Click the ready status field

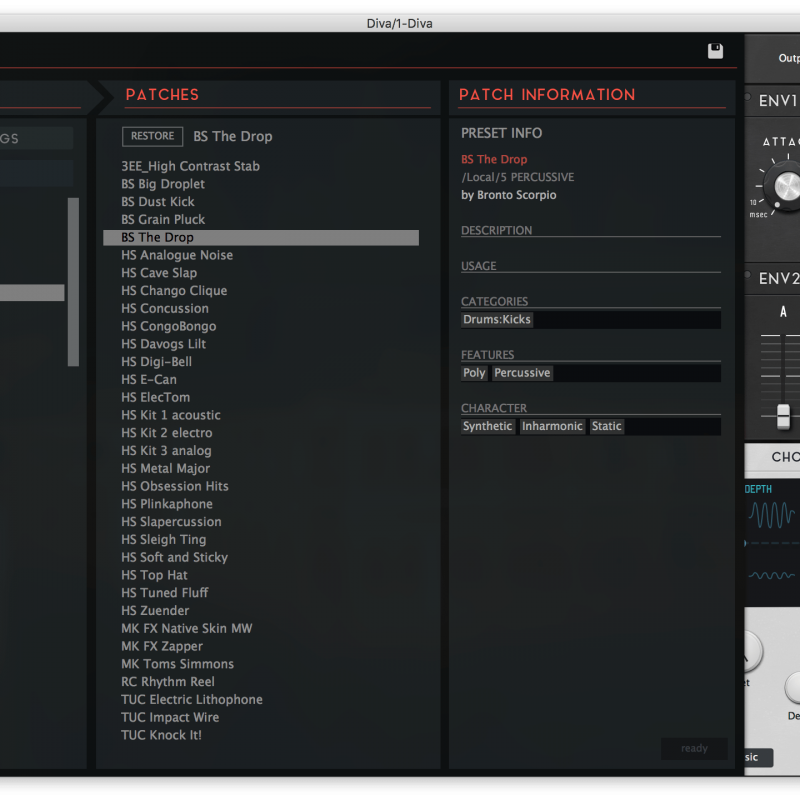(694, 748)
